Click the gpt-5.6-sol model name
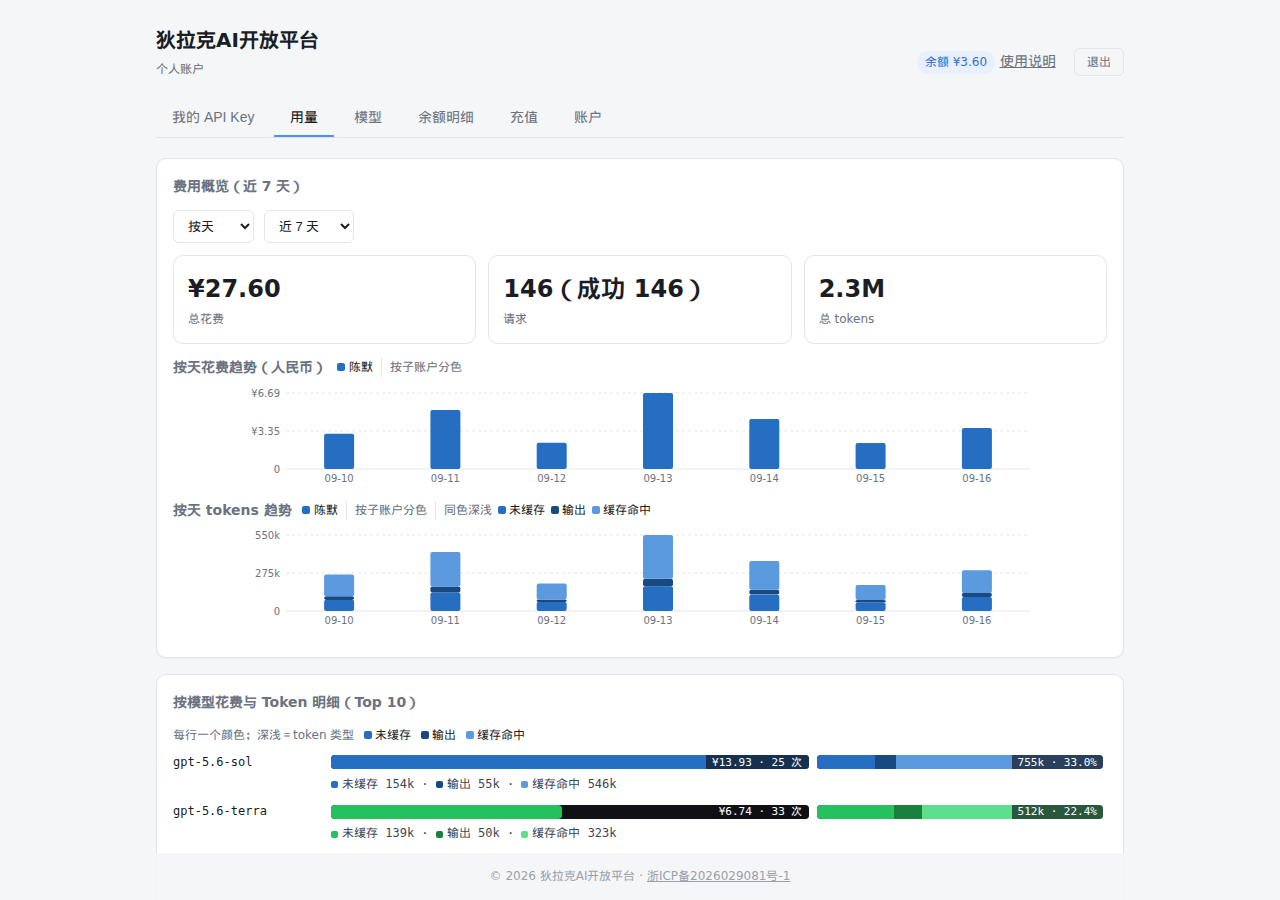 click(212, 762)
